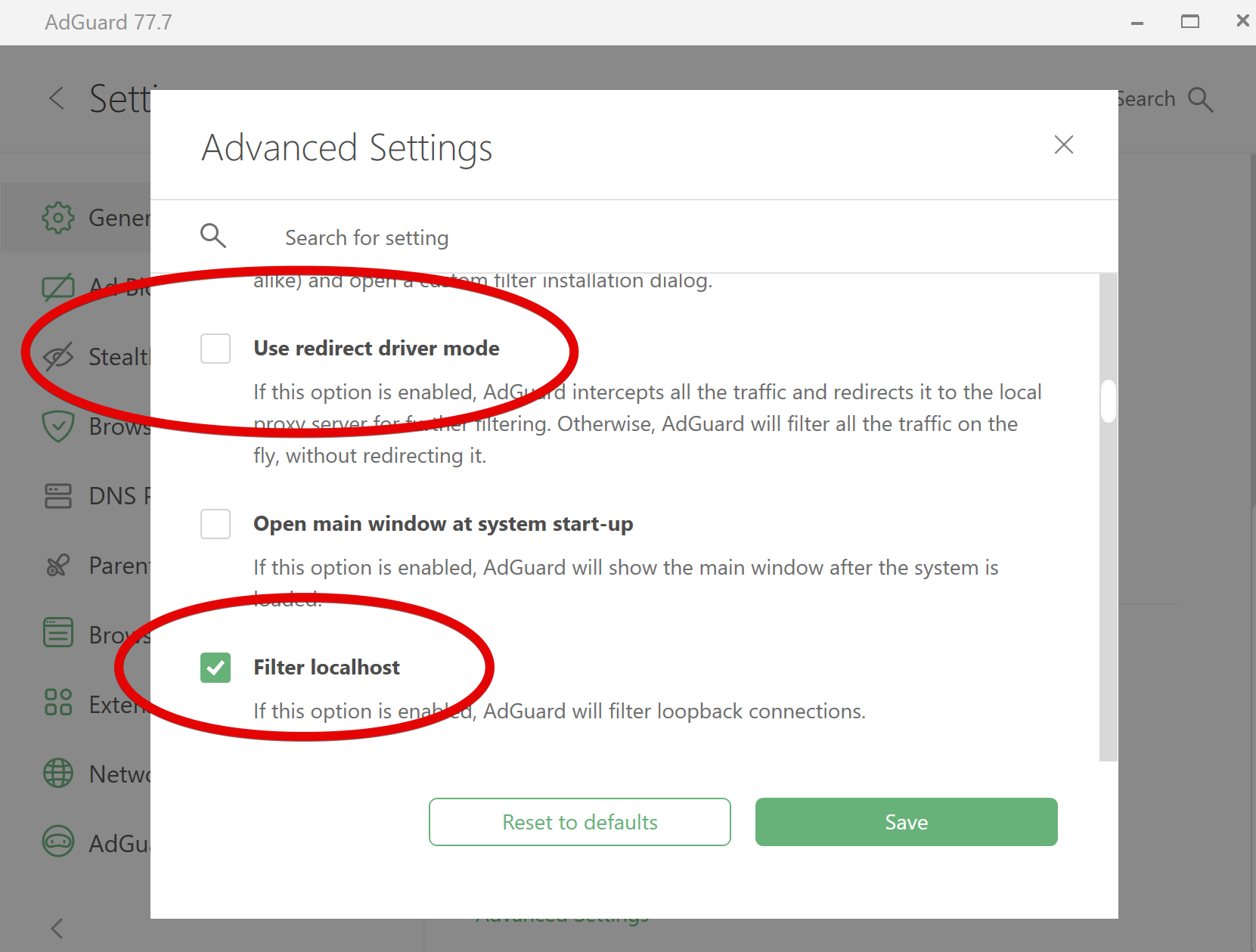1256x952 pixels.
Task: Click the General settings gear icon
Action: [x=58, y=218]
